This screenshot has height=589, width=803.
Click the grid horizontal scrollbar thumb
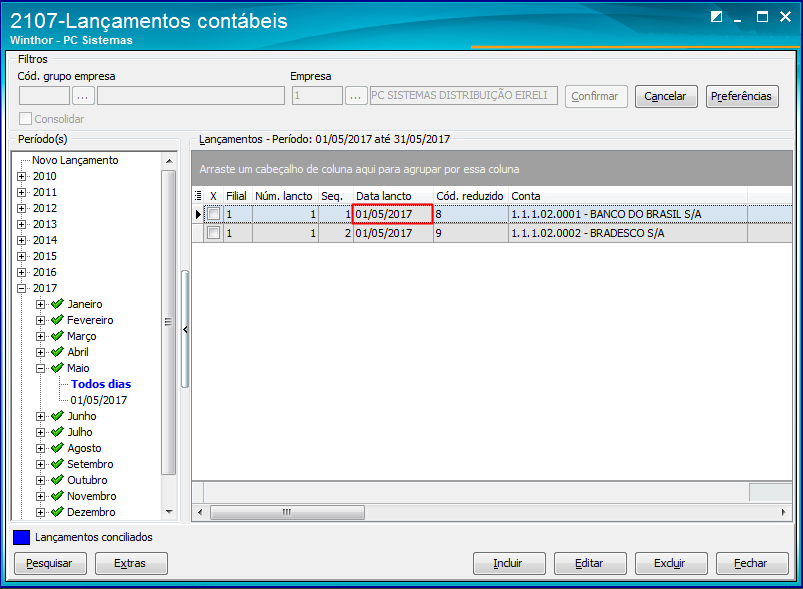(287, 512)
